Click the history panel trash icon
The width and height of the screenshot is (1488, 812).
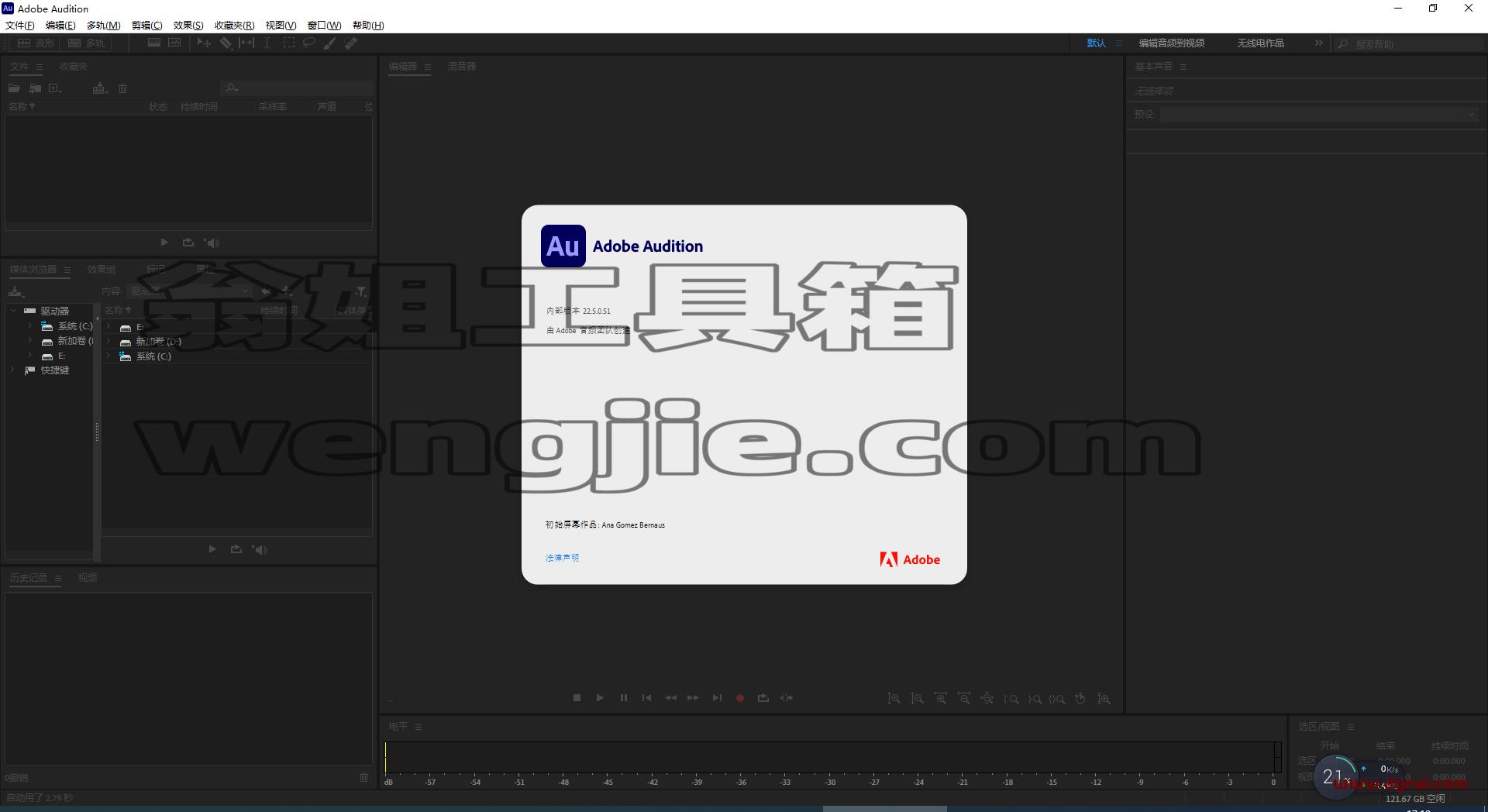[363, 777]
